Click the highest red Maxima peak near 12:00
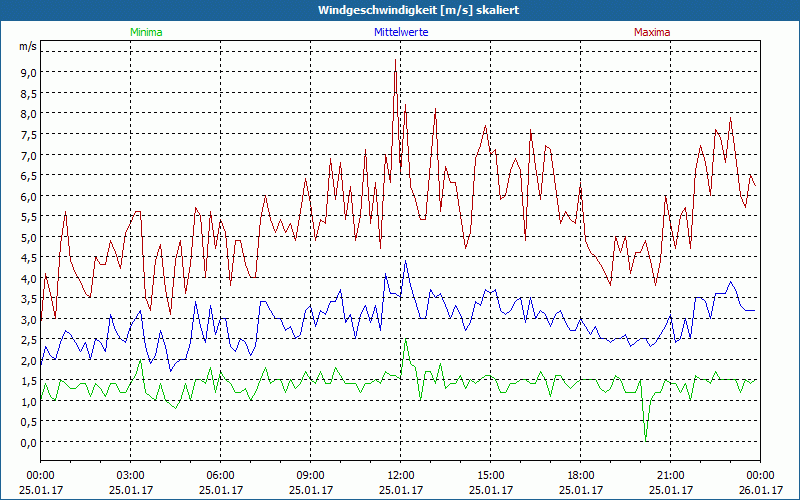The height and width of the screenshot is (500, 800). pyautogui.click(x=396, y=61)
